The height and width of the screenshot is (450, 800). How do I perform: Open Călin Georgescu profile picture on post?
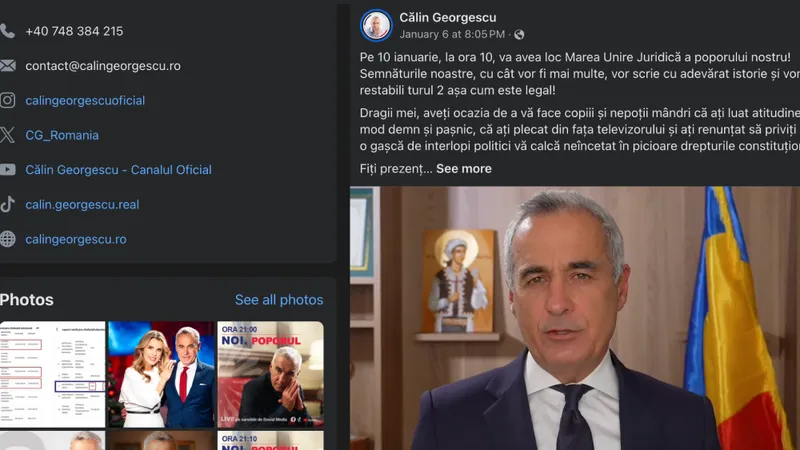pos(376,25)
